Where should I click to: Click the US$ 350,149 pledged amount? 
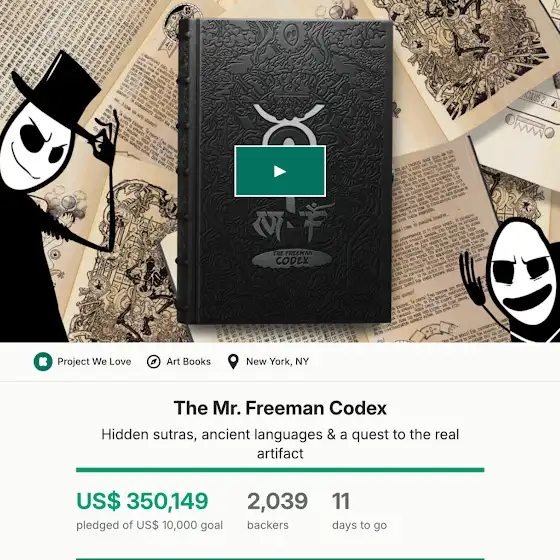142,501
